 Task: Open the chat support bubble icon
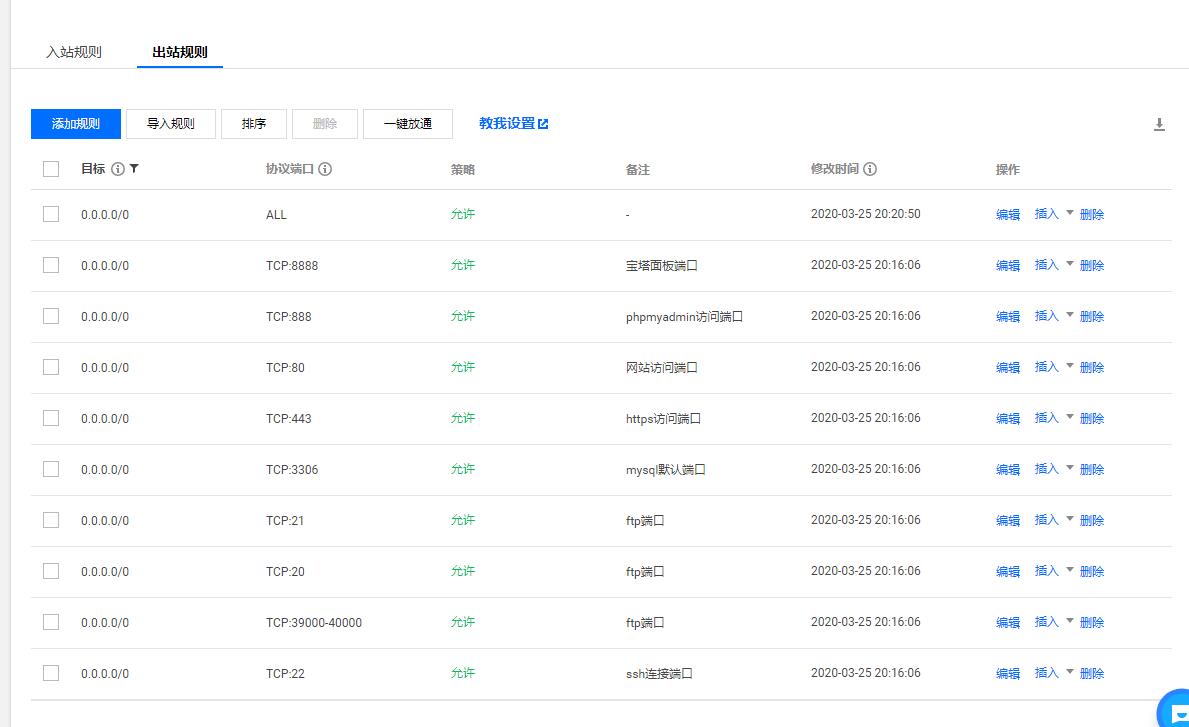(1174, 710)
